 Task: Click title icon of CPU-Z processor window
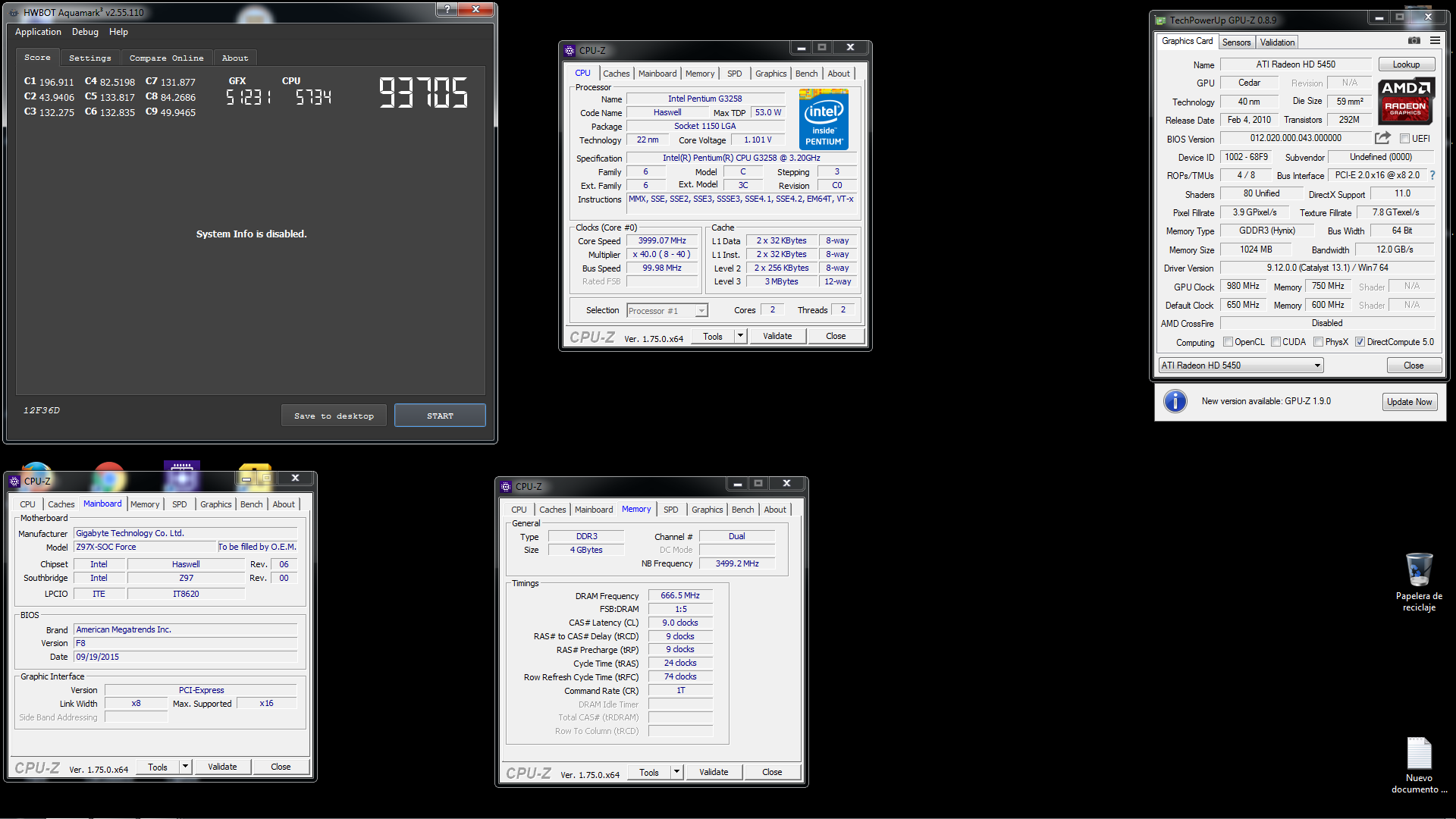[570, 51]
